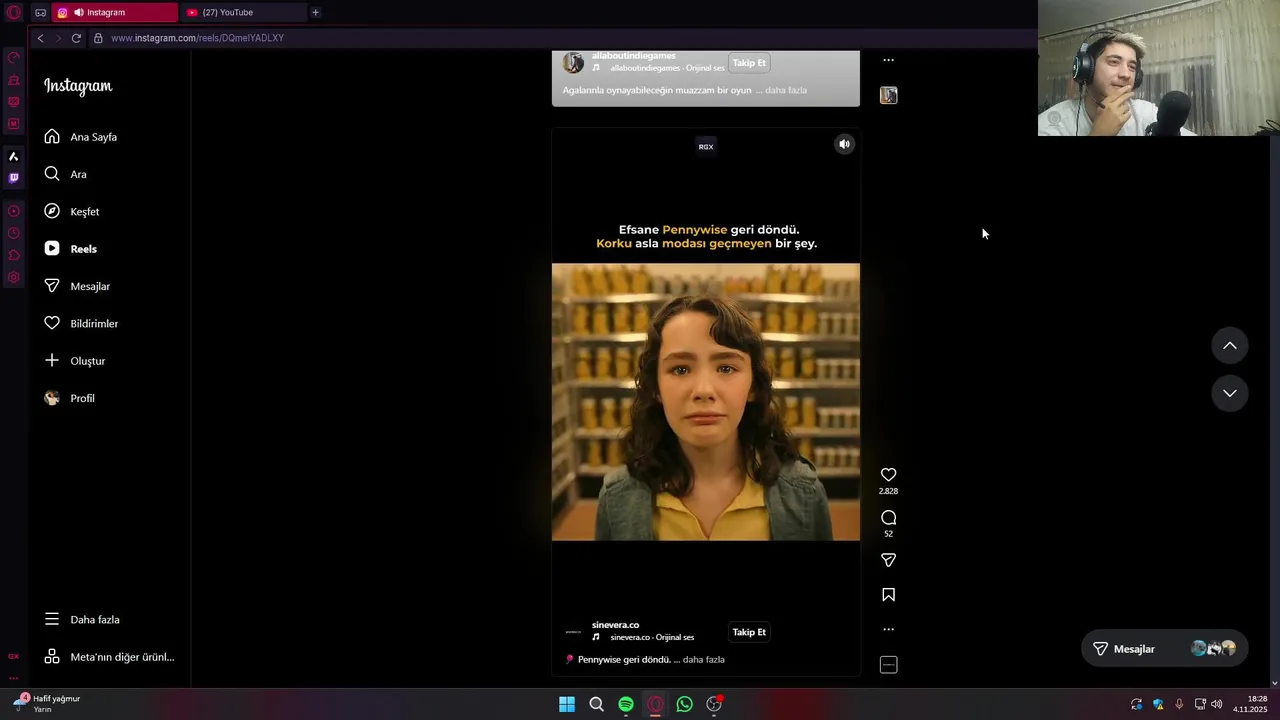The height and width of the screenshot is (720, 1280).
Task: Click the allaboutindiegames profile avatar
Action: tap(573, 63)
